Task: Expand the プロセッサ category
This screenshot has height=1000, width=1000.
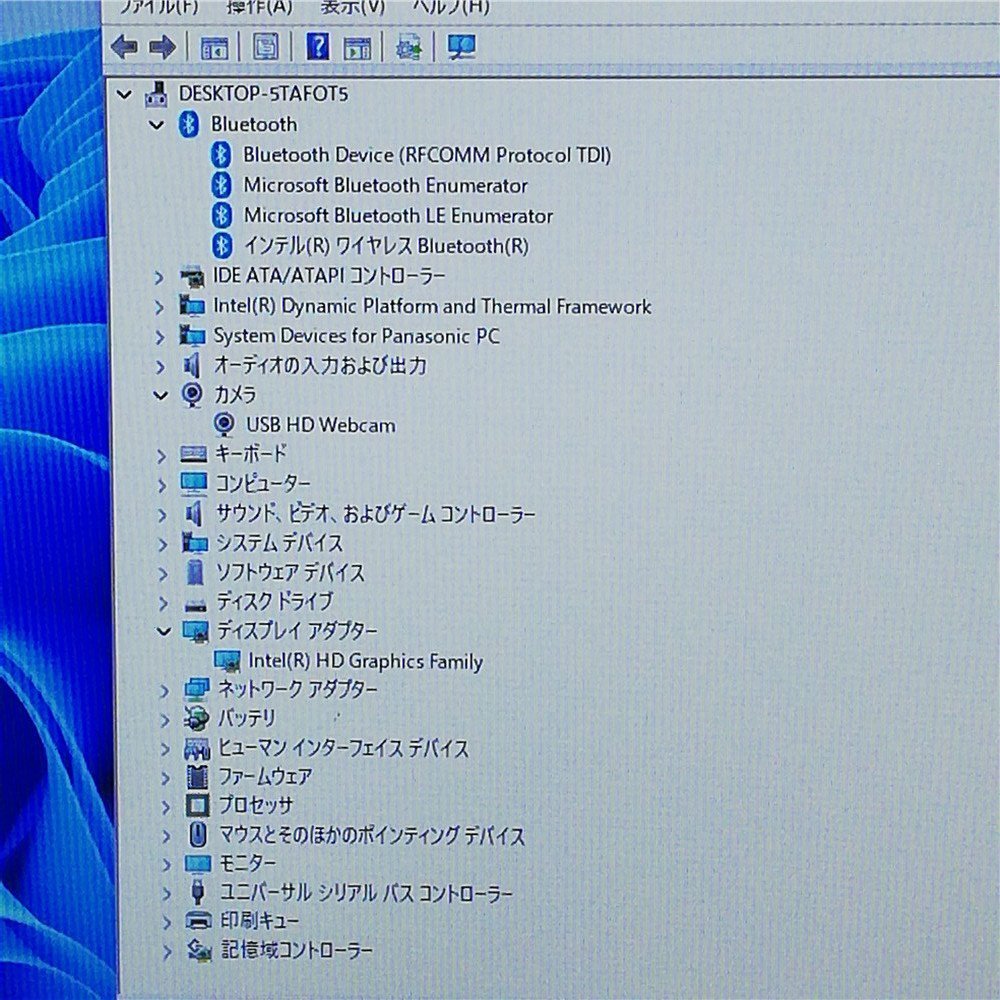Action: pos(166,807)
